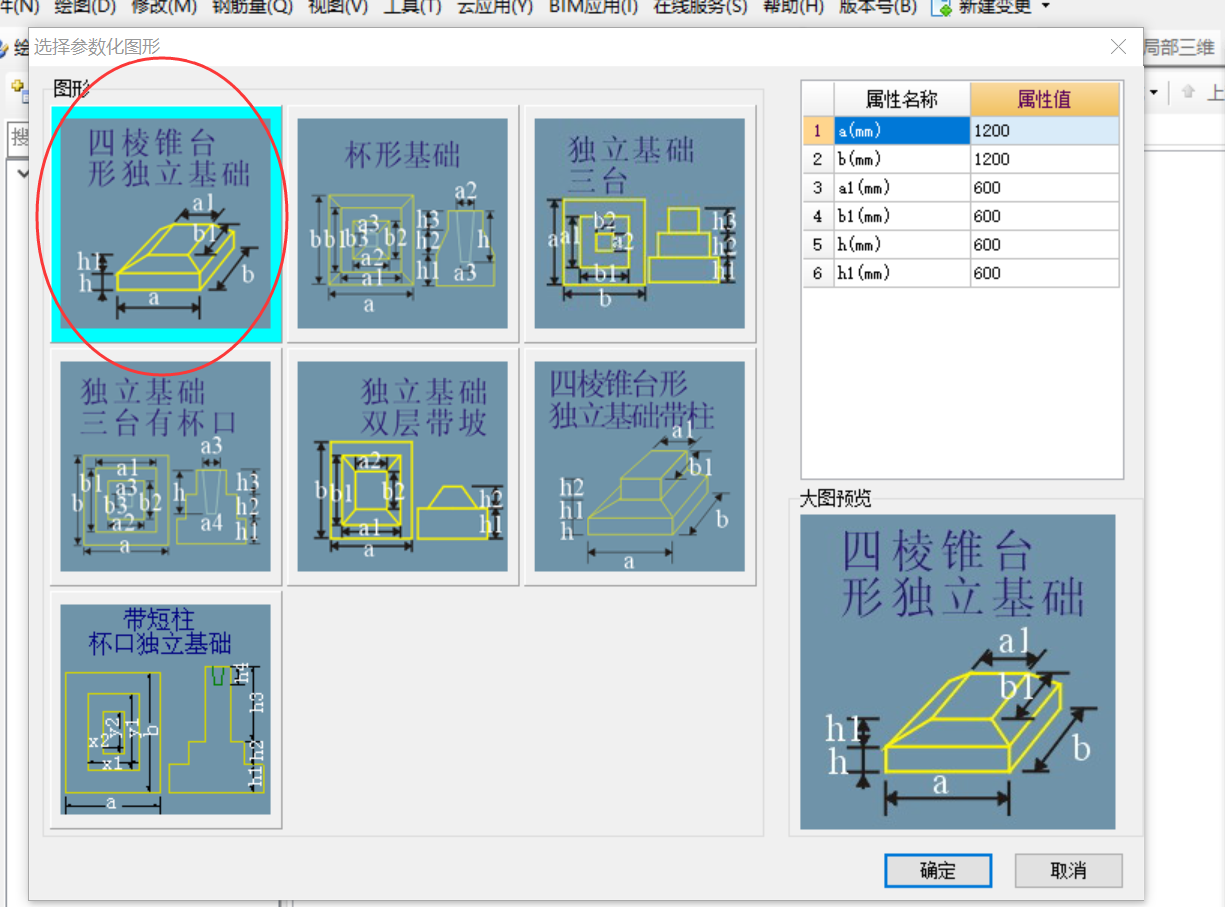This screenshot has height=907, width=1225.
Task: Edit the h1(mm) property value
Action: (x=1045, y=273)
